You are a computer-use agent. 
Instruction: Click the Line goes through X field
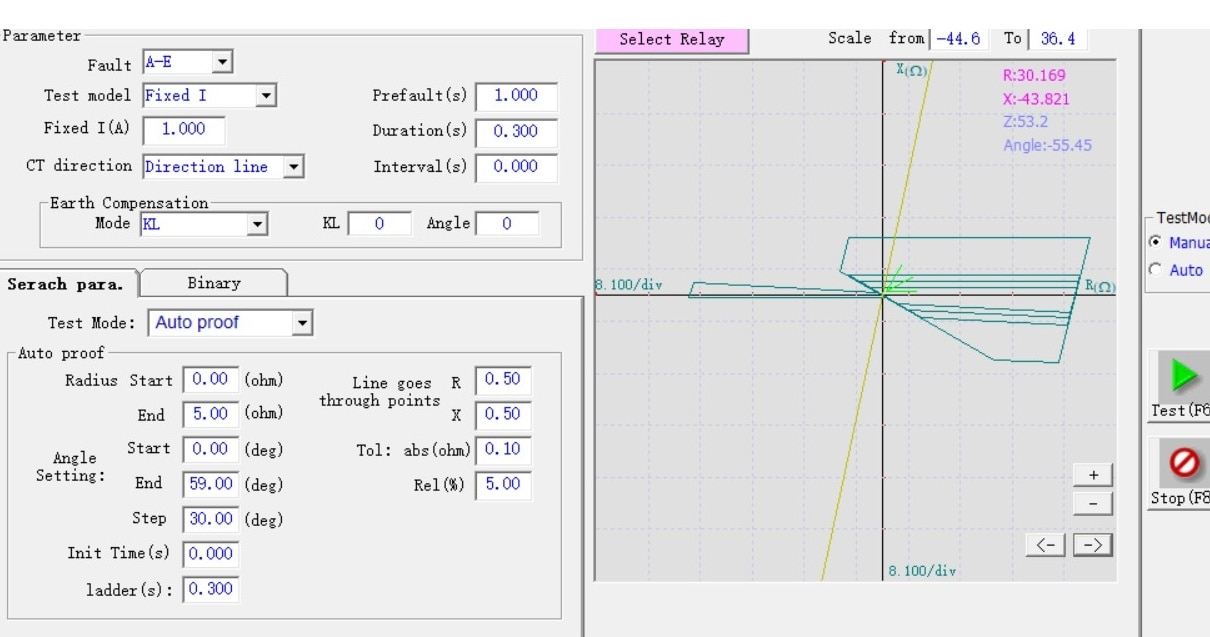click(504, 415)
